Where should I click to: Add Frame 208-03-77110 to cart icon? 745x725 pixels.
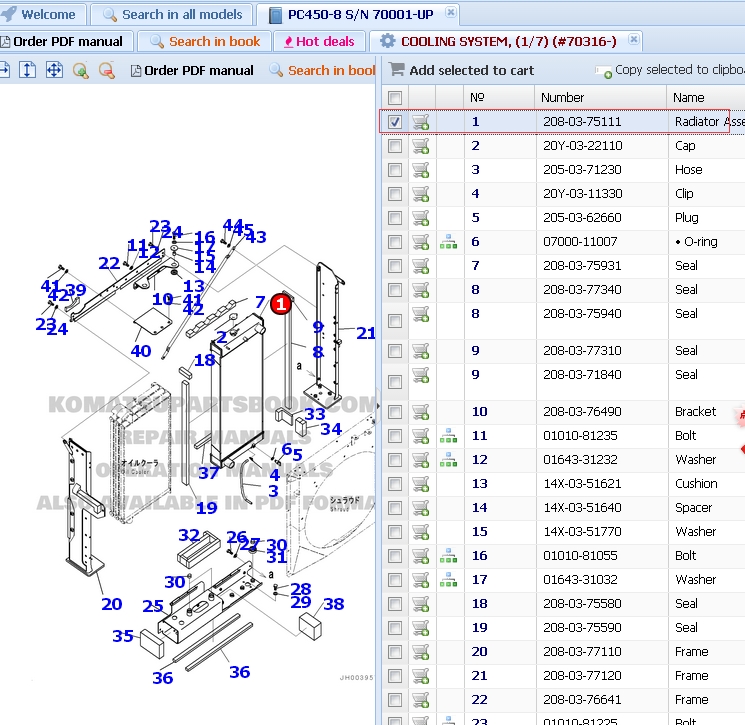point(420,651)
